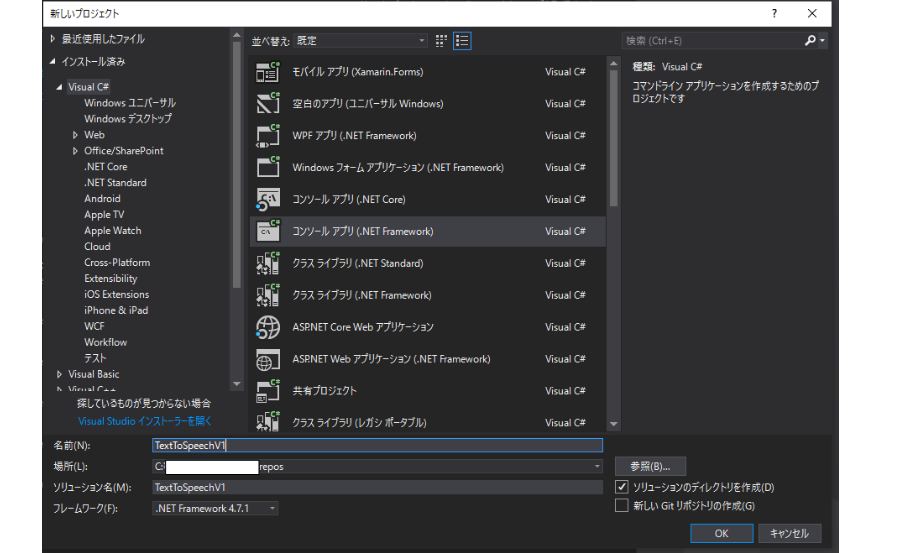
Task: Click the search magnifier icon
Action: 810,40
